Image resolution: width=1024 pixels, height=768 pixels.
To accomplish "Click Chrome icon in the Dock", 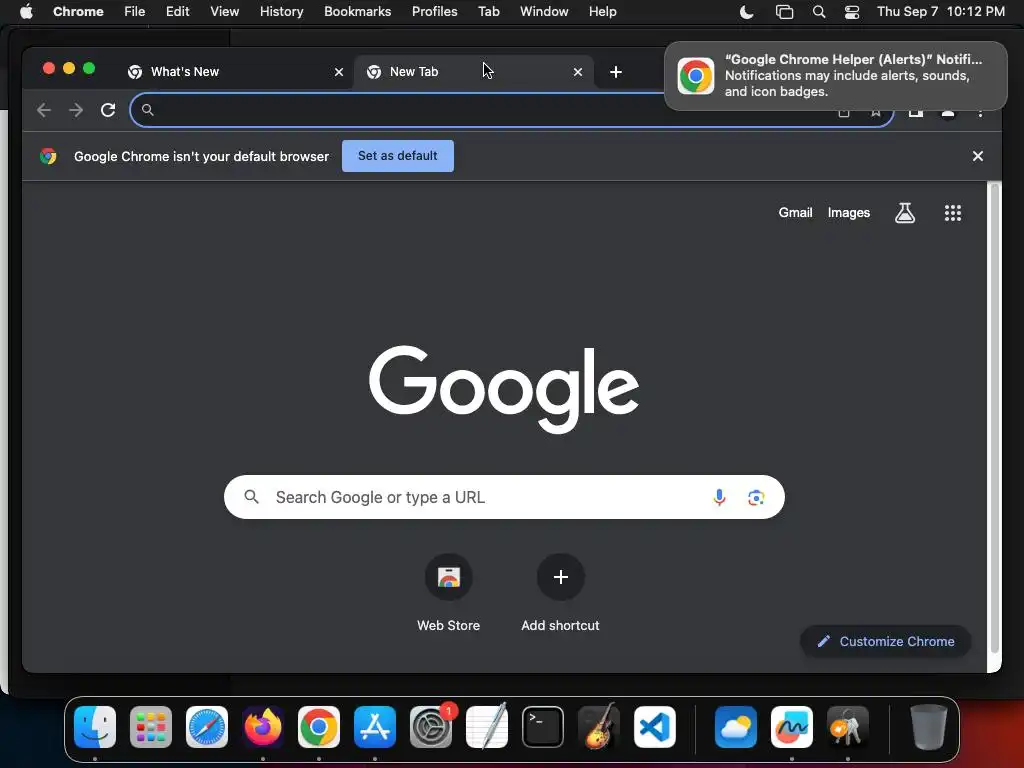I will coord(319,727).
